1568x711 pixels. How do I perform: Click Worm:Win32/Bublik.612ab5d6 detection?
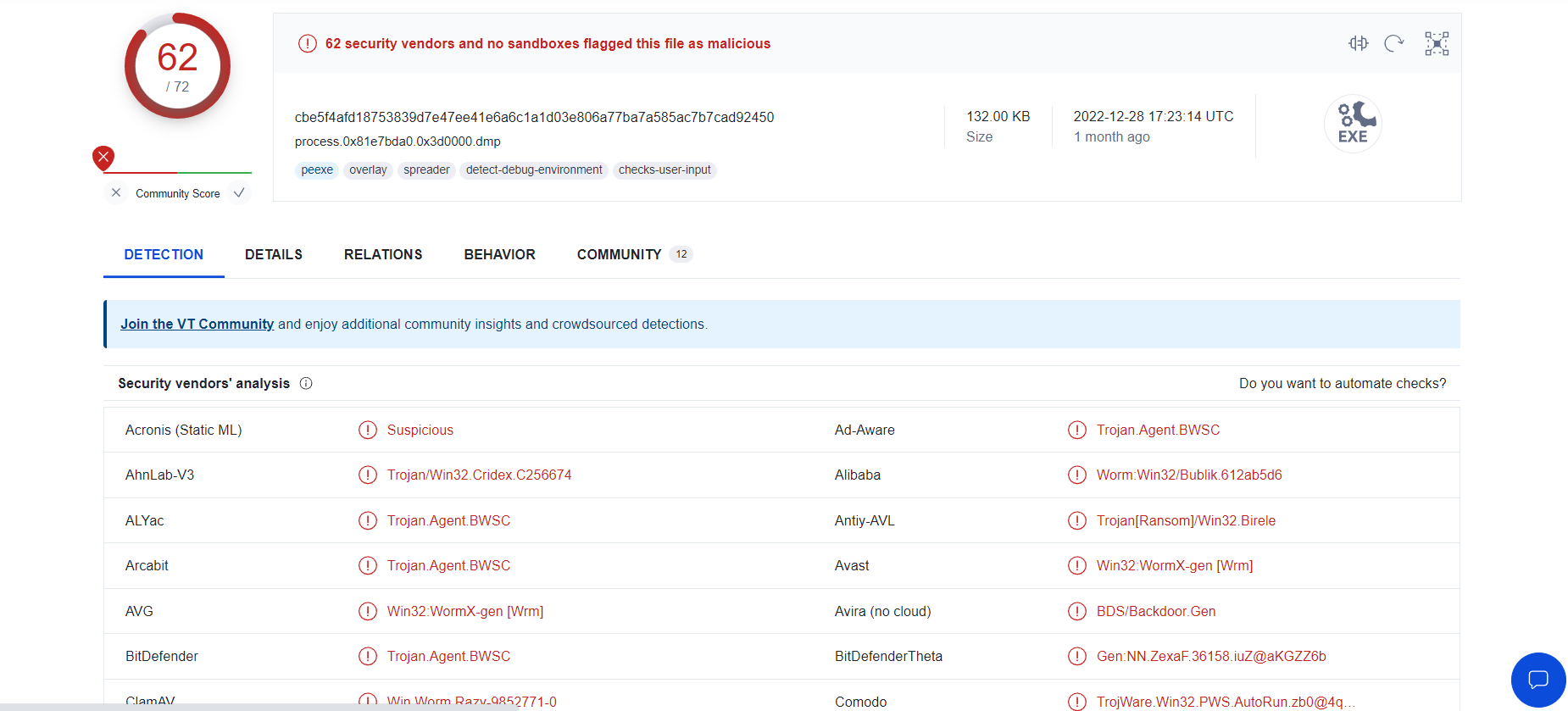1189,475
